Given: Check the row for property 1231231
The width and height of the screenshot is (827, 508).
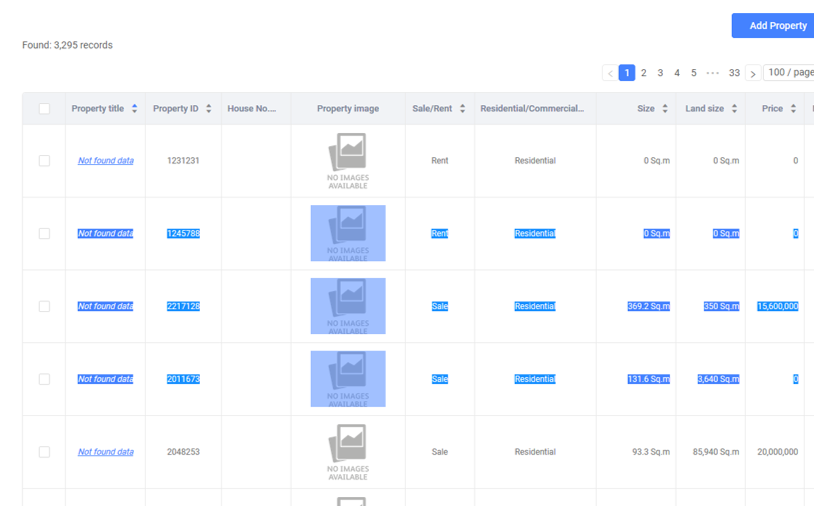Looking at the screenshot, I should tap(44, 161).
